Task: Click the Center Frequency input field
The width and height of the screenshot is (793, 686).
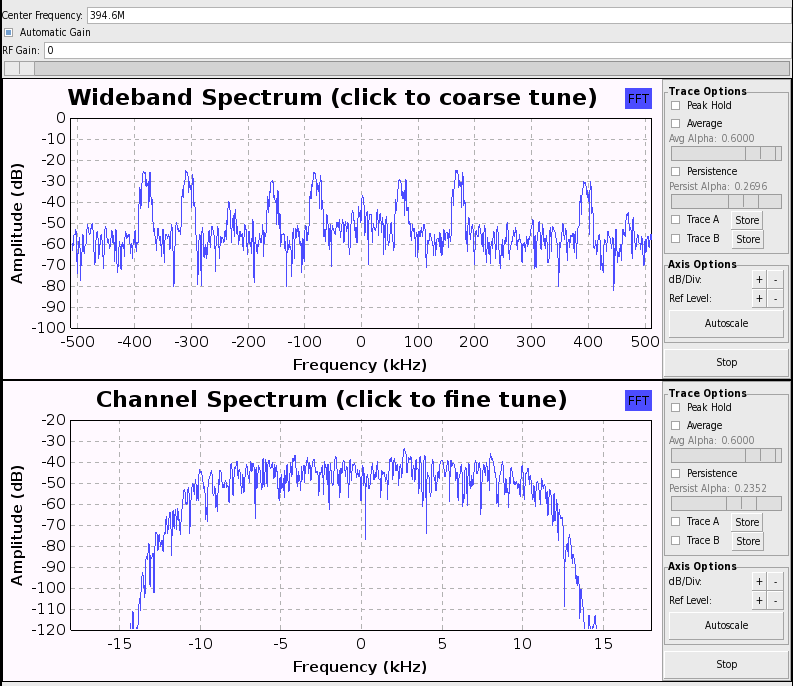Action: [x=439, y=15]
